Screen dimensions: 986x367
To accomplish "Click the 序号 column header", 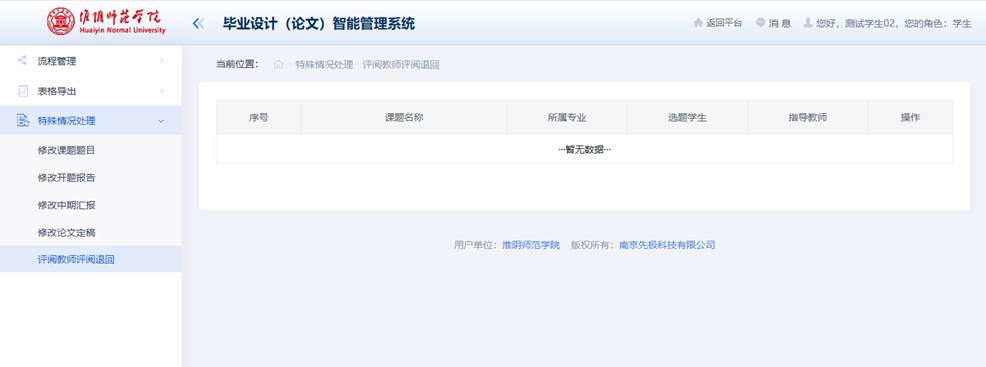I will (x=259, y=118).
